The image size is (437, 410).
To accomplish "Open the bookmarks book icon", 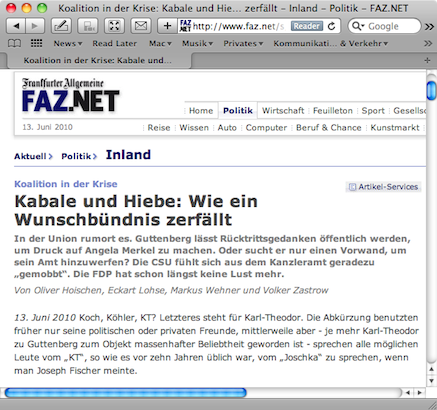I will coord(14,43).
